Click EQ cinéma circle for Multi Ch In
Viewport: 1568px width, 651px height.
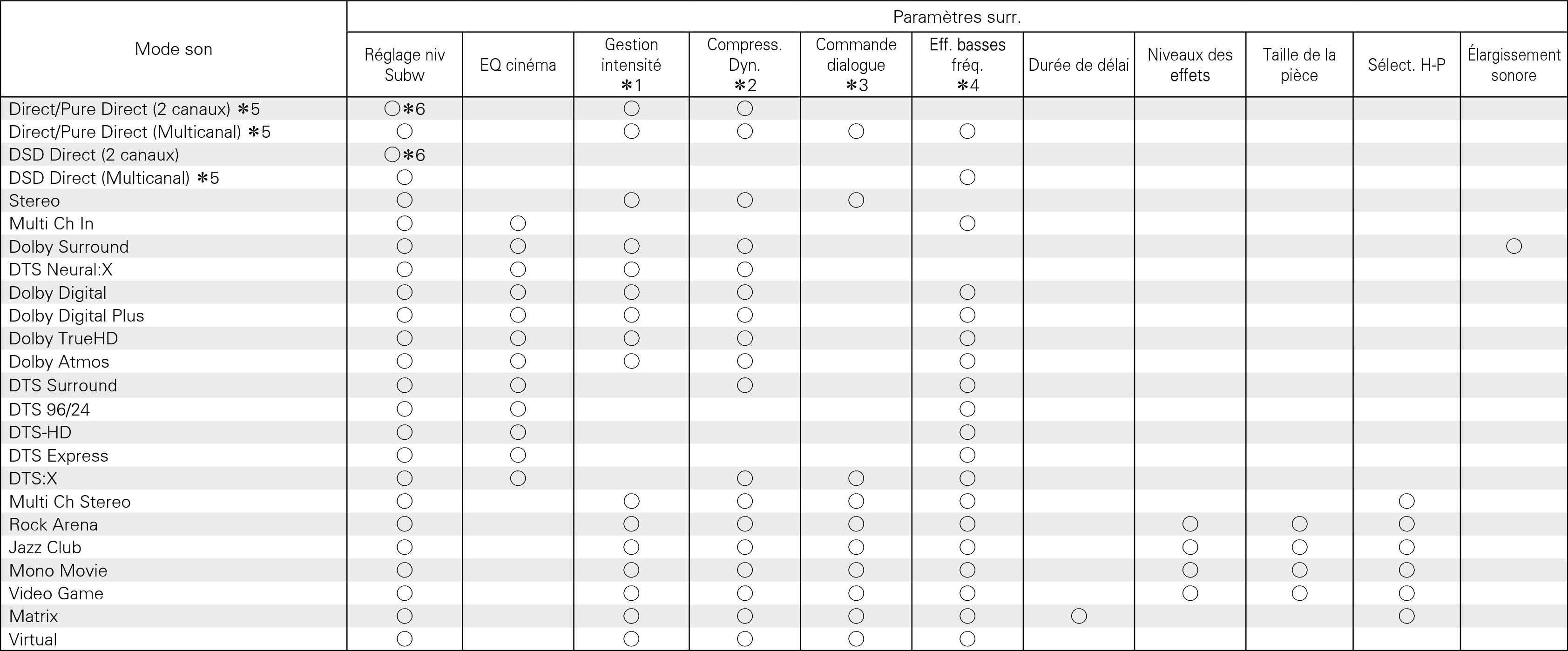click(518, 223)
